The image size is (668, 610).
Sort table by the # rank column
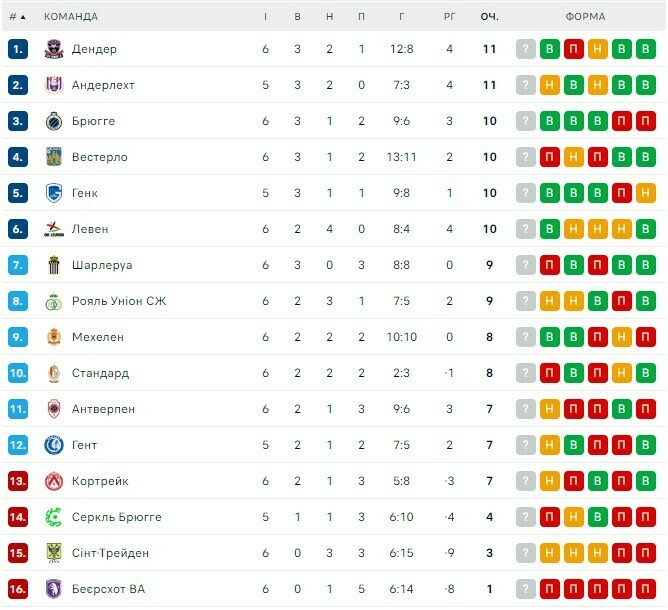(x=17, y=16)
